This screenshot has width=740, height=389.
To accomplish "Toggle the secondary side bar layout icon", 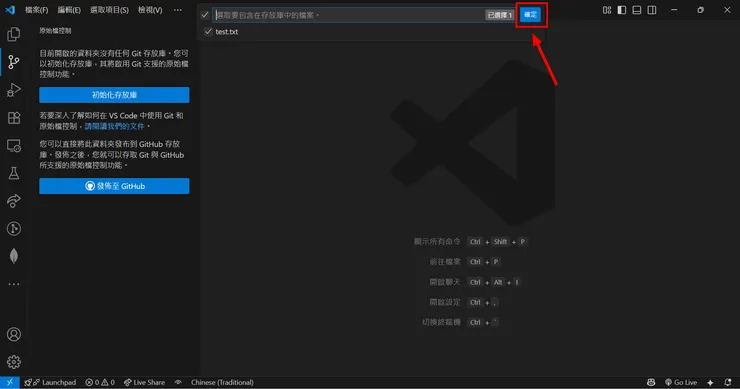I will [x=652, y=10].
